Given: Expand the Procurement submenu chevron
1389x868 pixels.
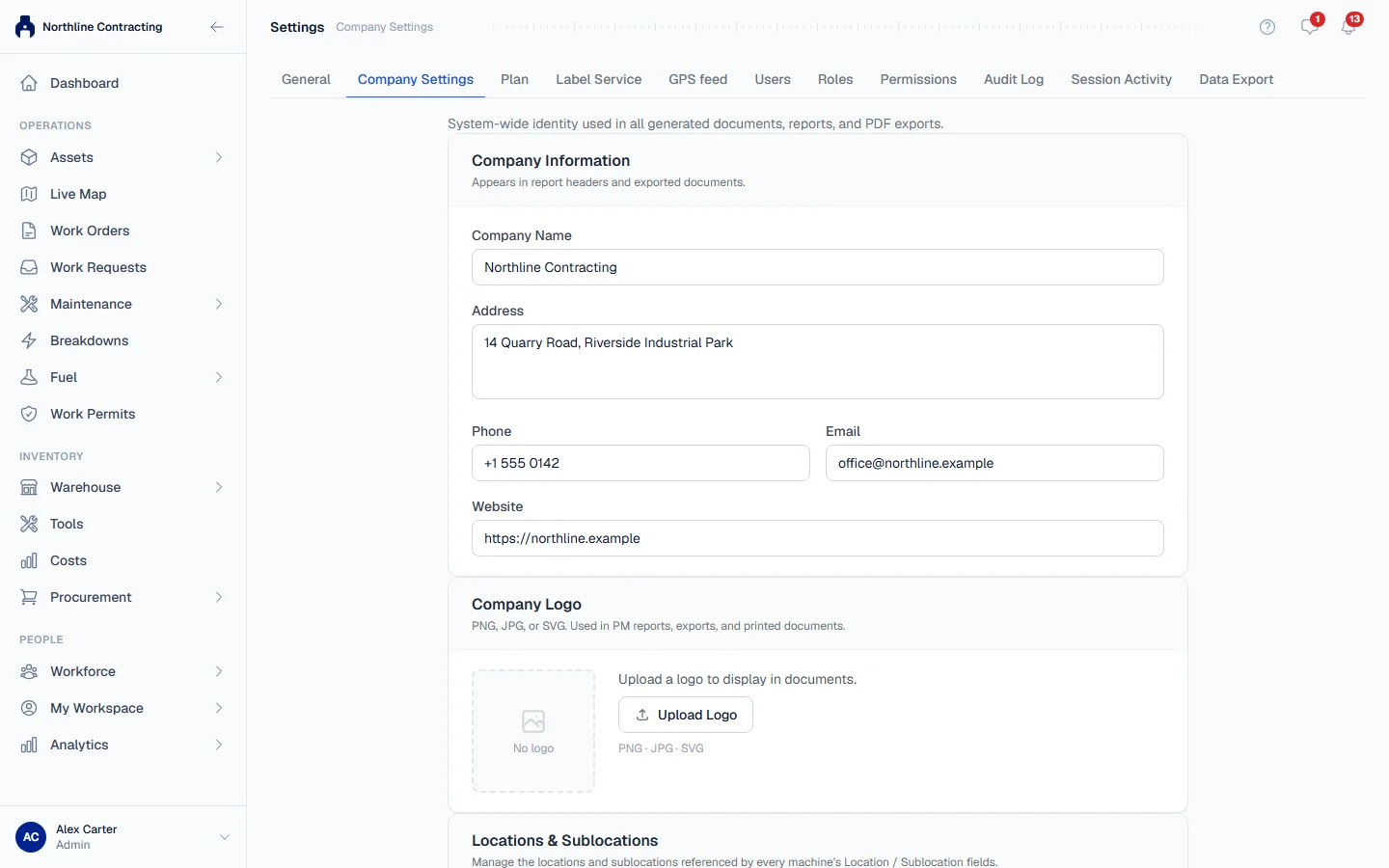Looking at the screenshot, I should [219, 597].
